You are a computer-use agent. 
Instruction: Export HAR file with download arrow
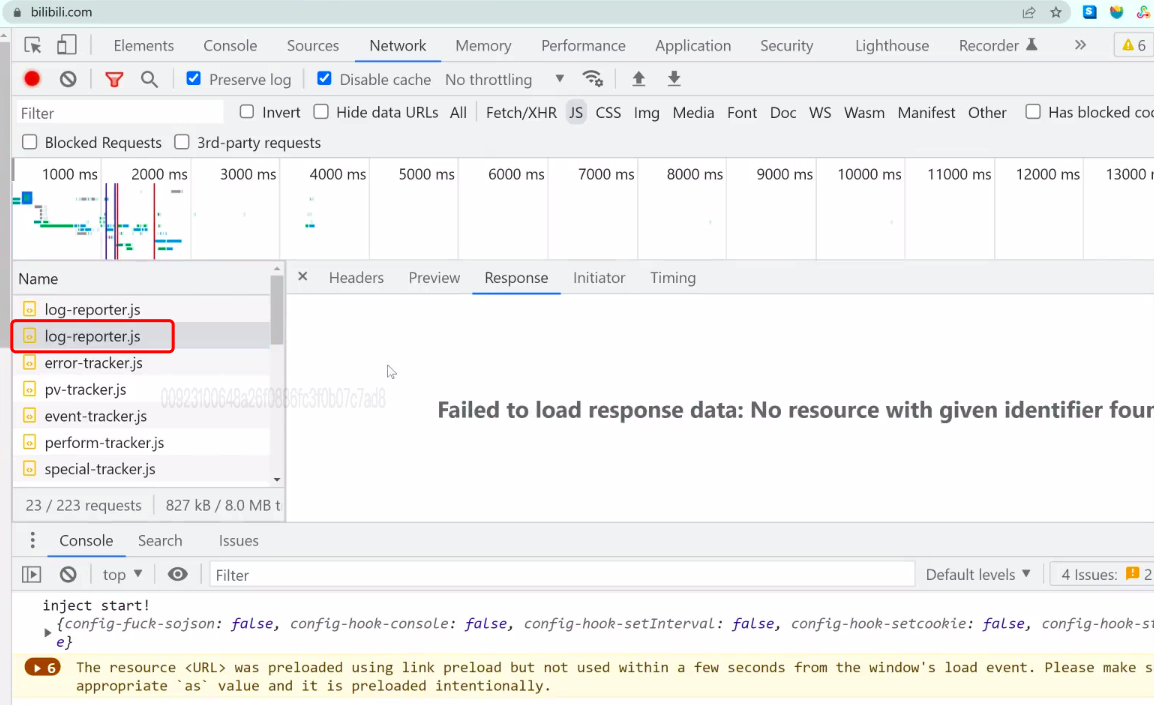pyautogui.click(x=674, y=79)
